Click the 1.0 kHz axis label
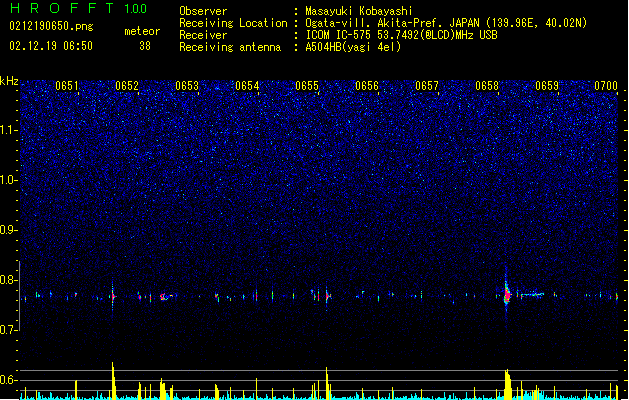 coord(9,180)
